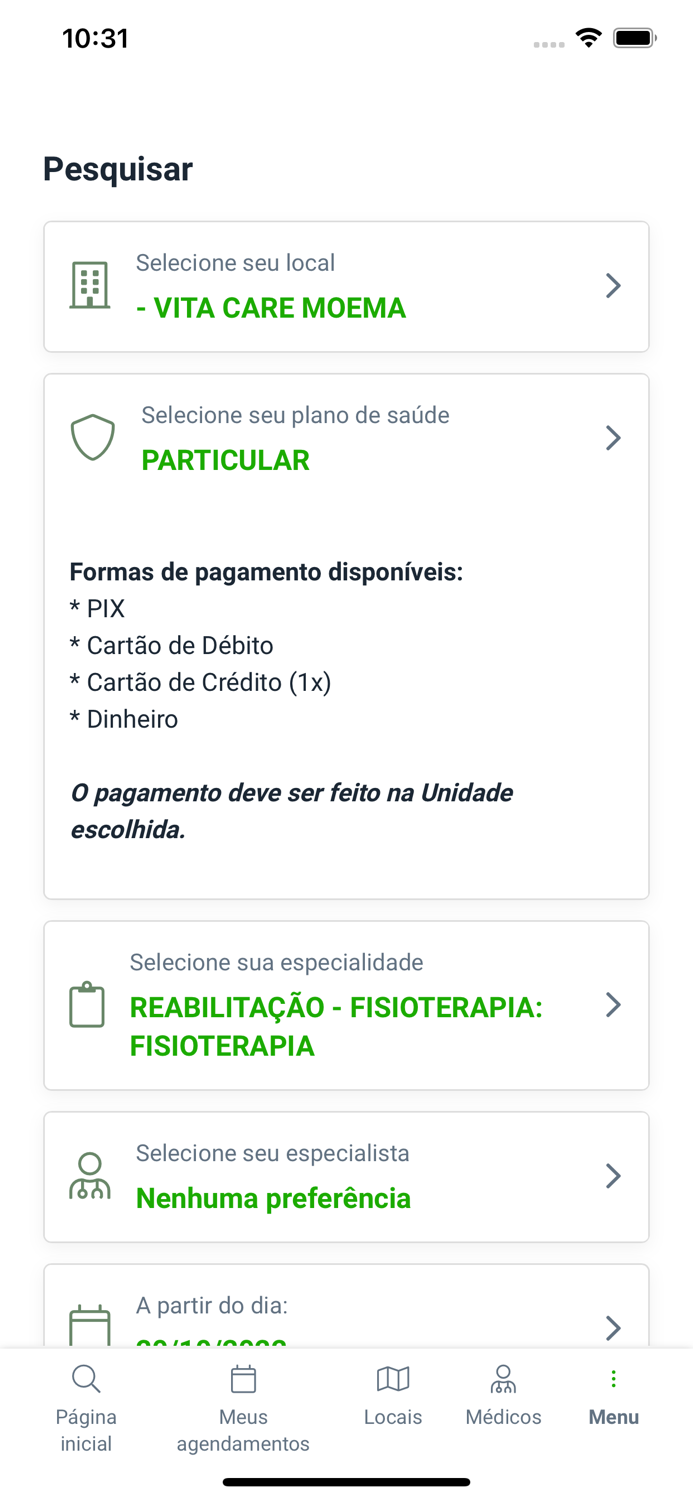Click the shield icon for health plan
The image size is (693, 1500).
(92, 437)
